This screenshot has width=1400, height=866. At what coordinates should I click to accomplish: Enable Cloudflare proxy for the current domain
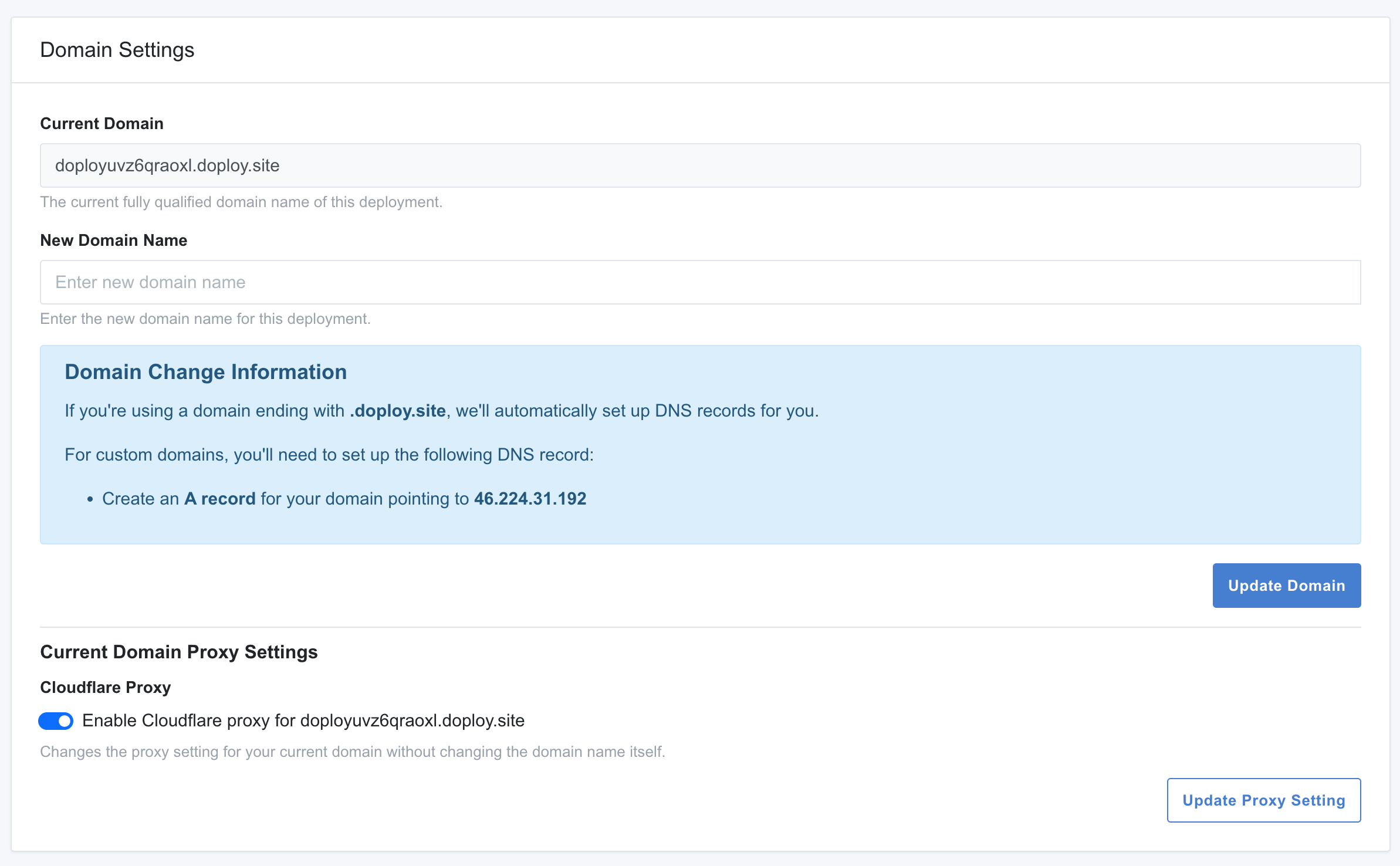click(x=56, y=720)
